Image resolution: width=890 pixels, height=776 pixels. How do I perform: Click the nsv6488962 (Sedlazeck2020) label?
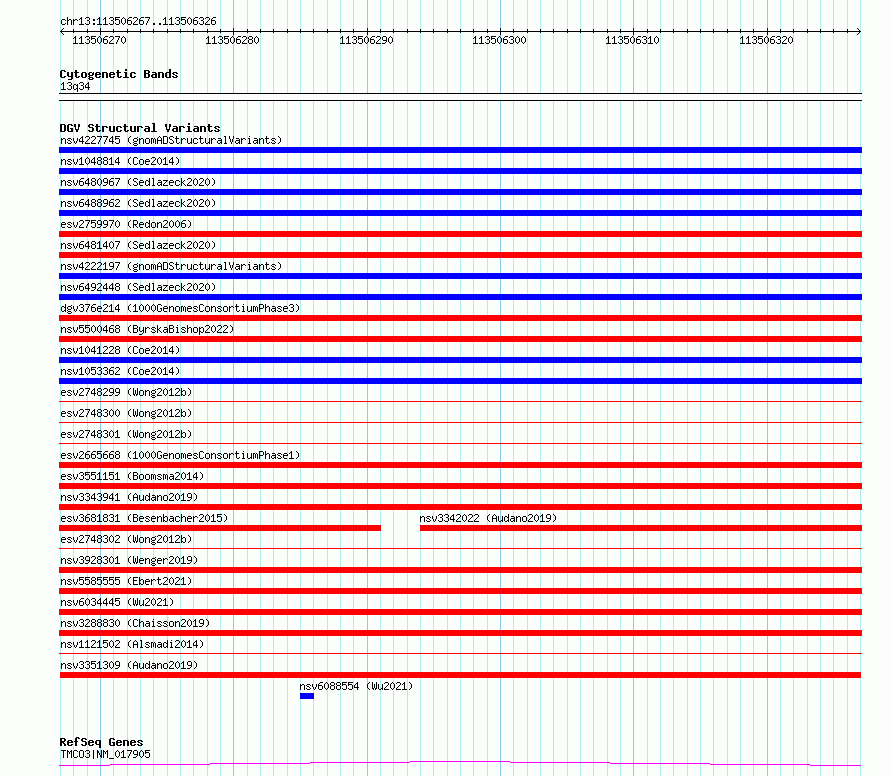[x=138, y=203]
